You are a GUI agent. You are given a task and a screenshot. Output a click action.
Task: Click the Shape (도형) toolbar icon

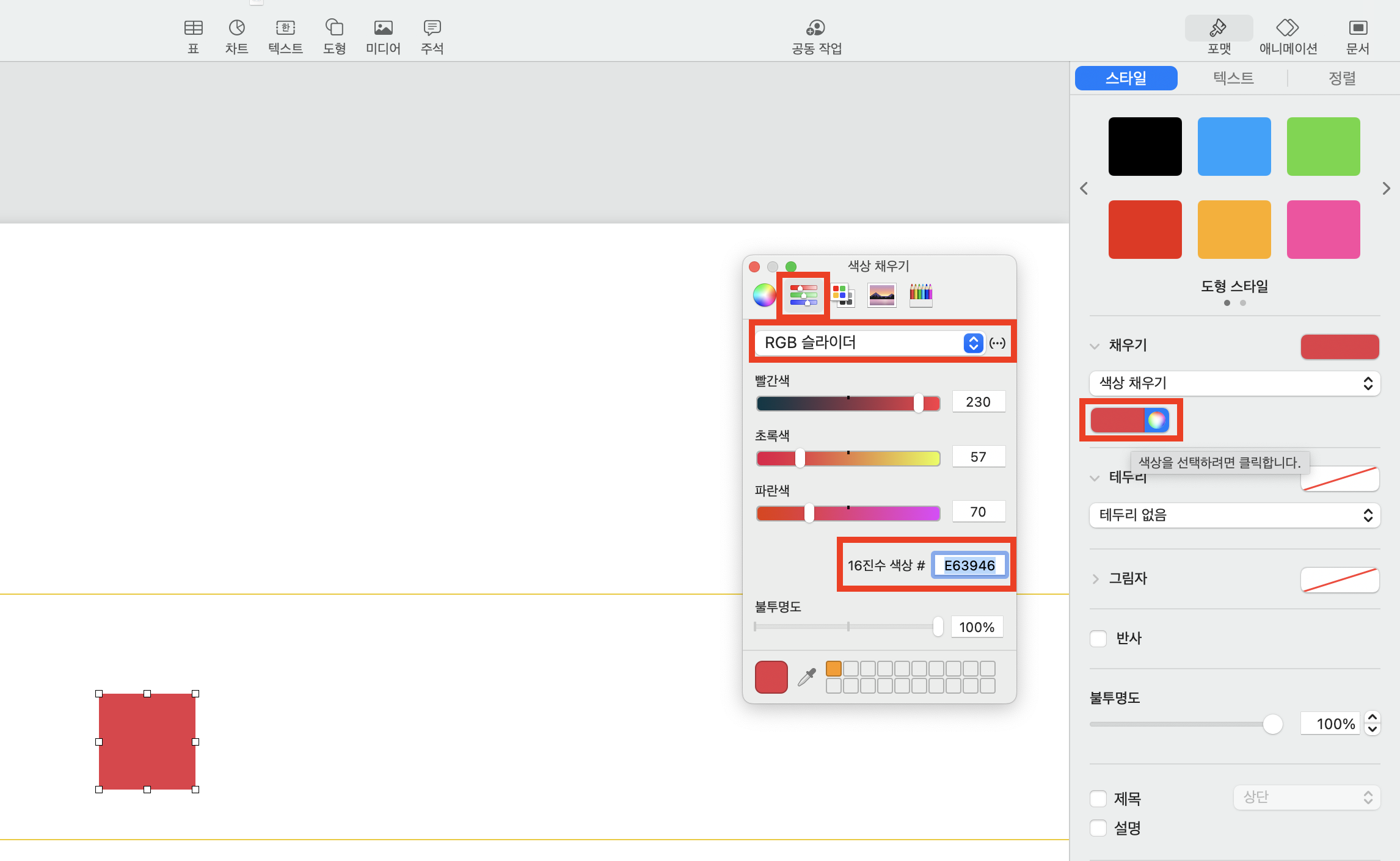(334, 28)
